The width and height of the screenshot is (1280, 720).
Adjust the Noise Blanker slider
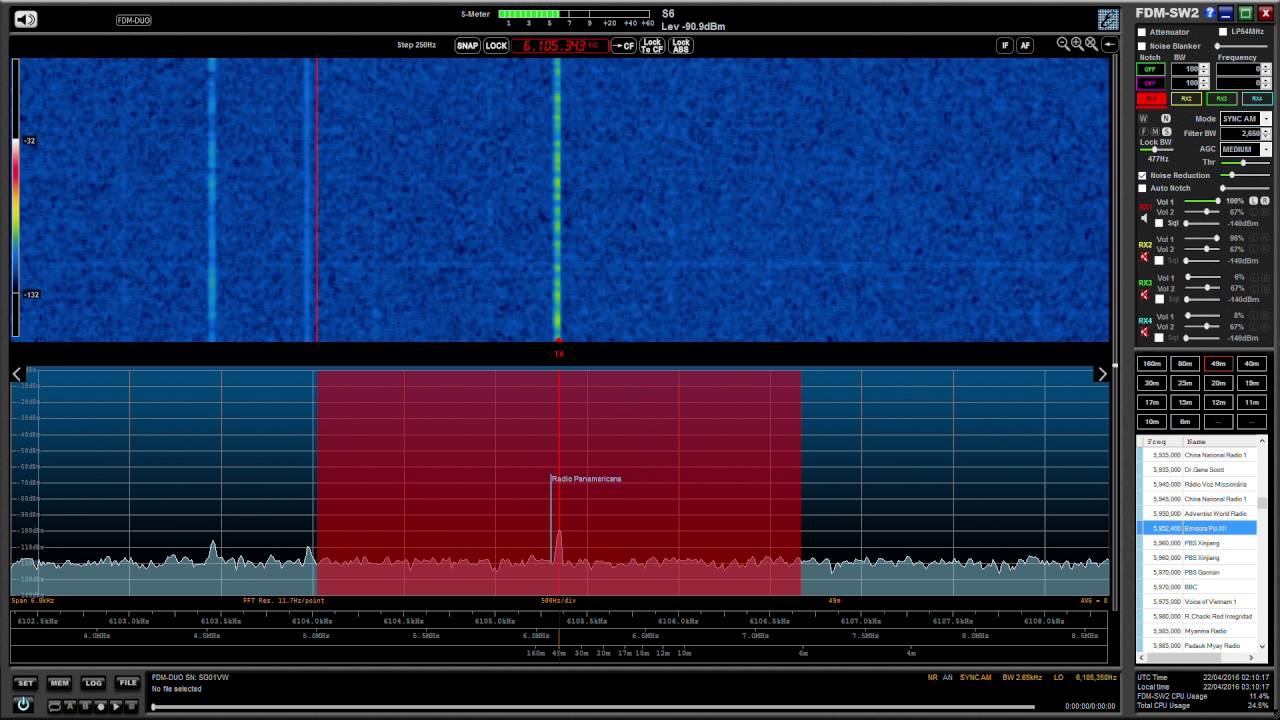[1242, 46]
